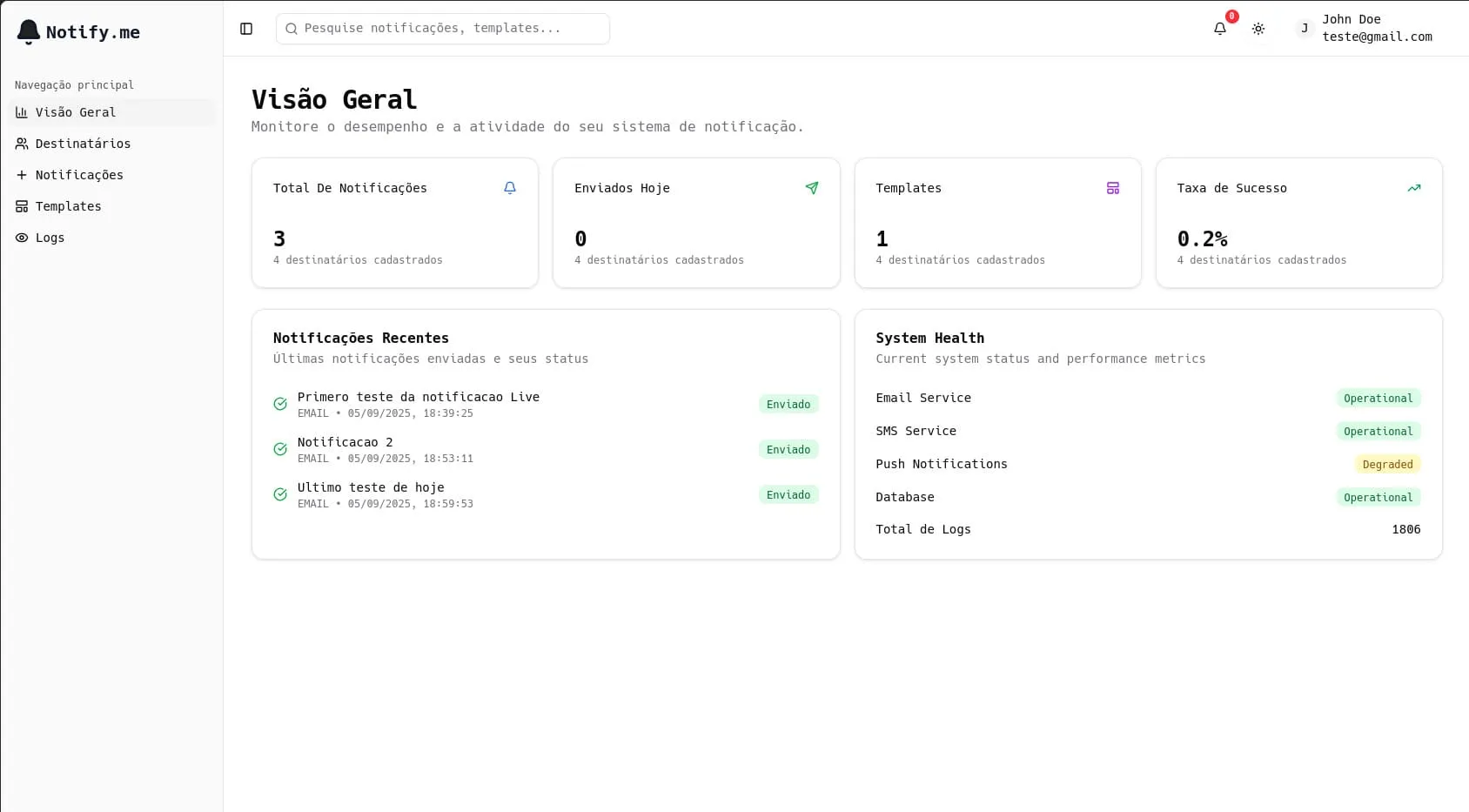Click the bell icon on the Total De Notificações card
This screenshot has height=812, width=1469.
coord(510,188)
